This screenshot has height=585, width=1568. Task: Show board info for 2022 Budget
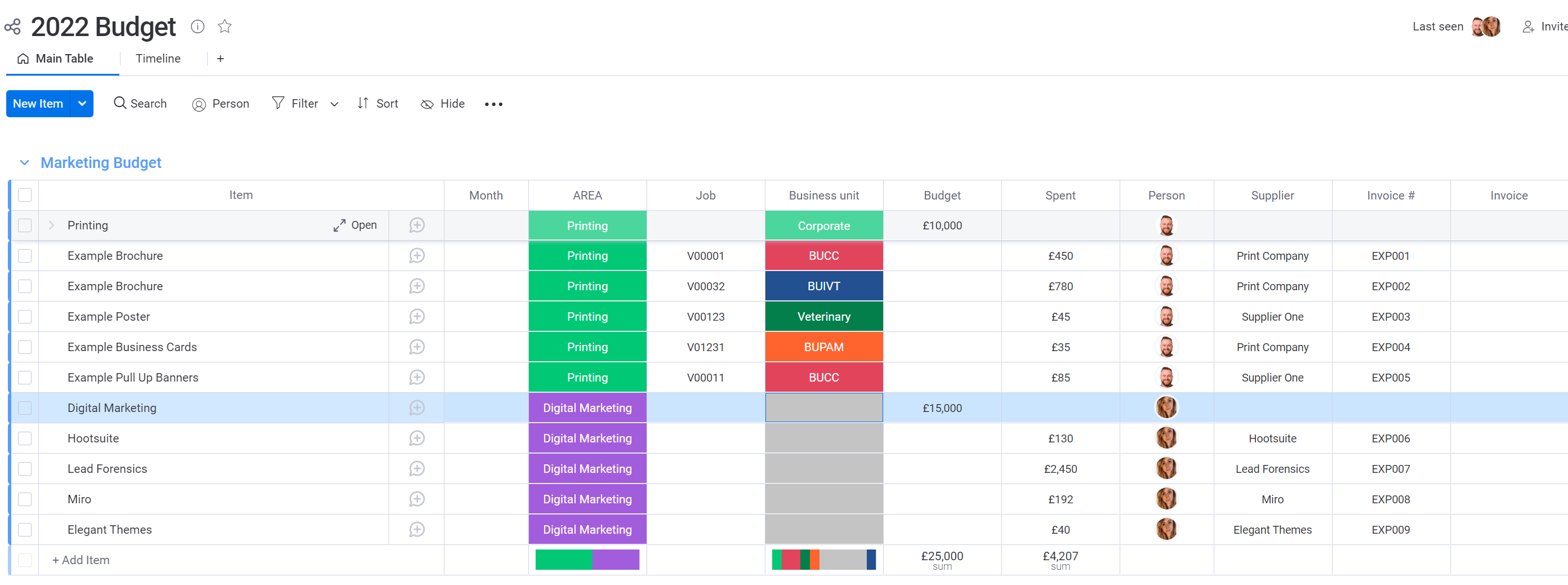click(197, 26)
